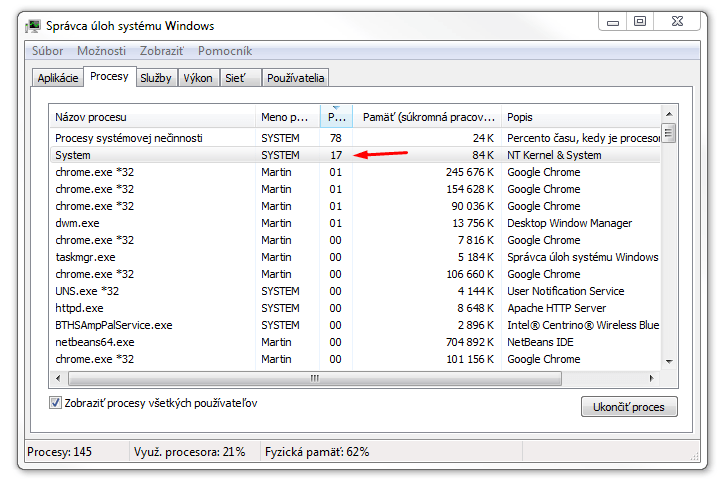Open the Súbor menu

point(47,51)
